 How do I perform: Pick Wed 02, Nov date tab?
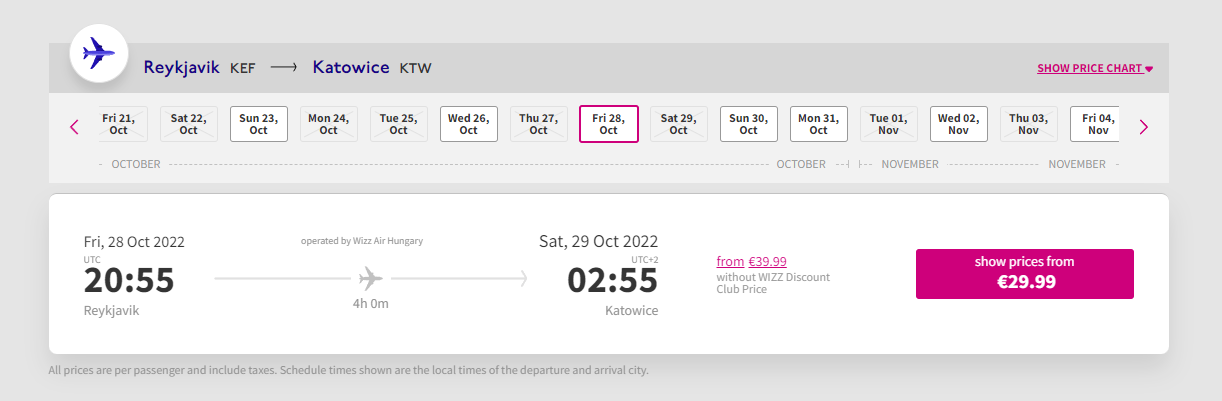click(x=959, y=124)
